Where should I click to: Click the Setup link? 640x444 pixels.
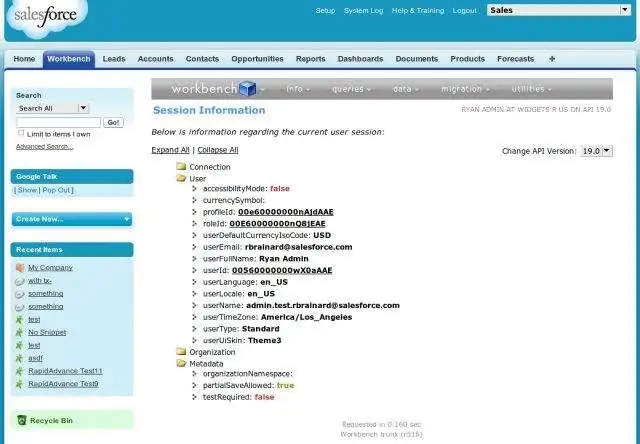pos(325,11)
